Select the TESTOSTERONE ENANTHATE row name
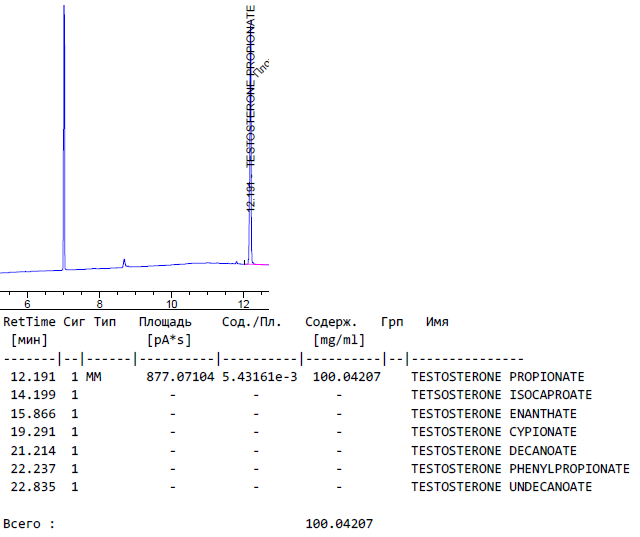Screen dimensions: 640x537 (x=494, y=413)
